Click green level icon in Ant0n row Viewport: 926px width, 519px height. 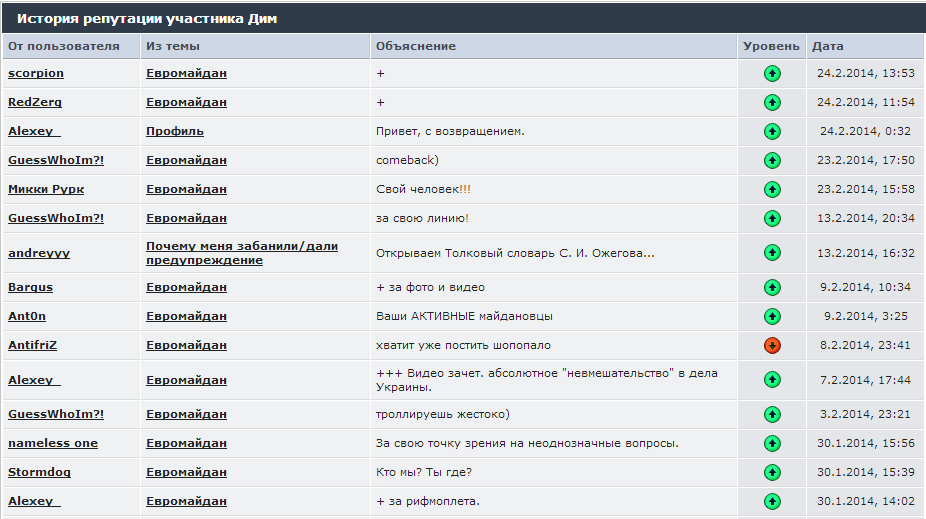coord(772,316)
